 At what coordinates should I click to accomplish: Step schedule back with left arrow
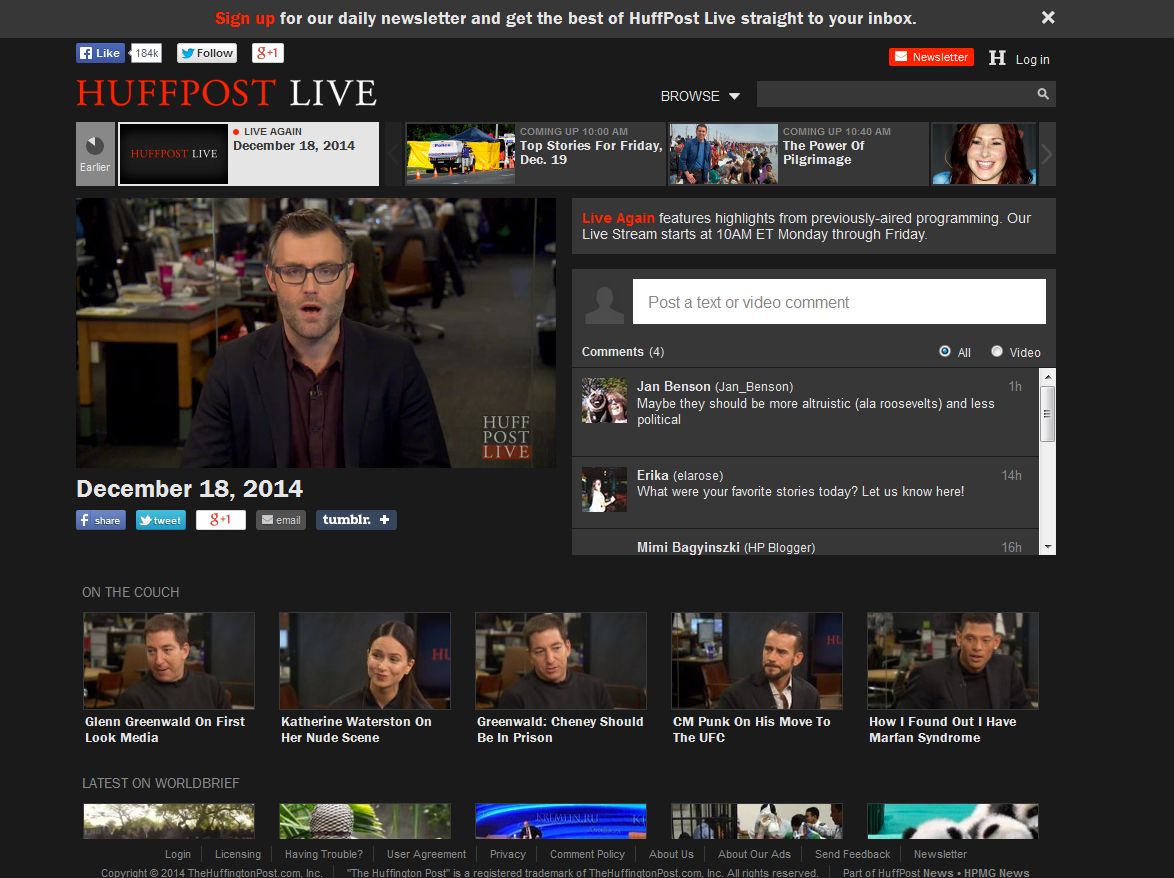393,153
